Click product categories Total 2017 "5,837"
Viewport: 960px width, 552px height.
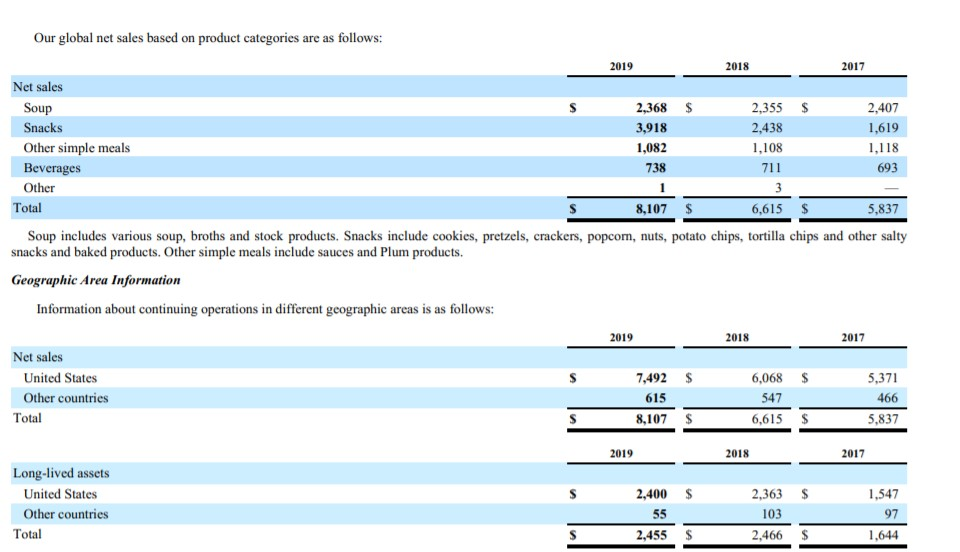883,209
